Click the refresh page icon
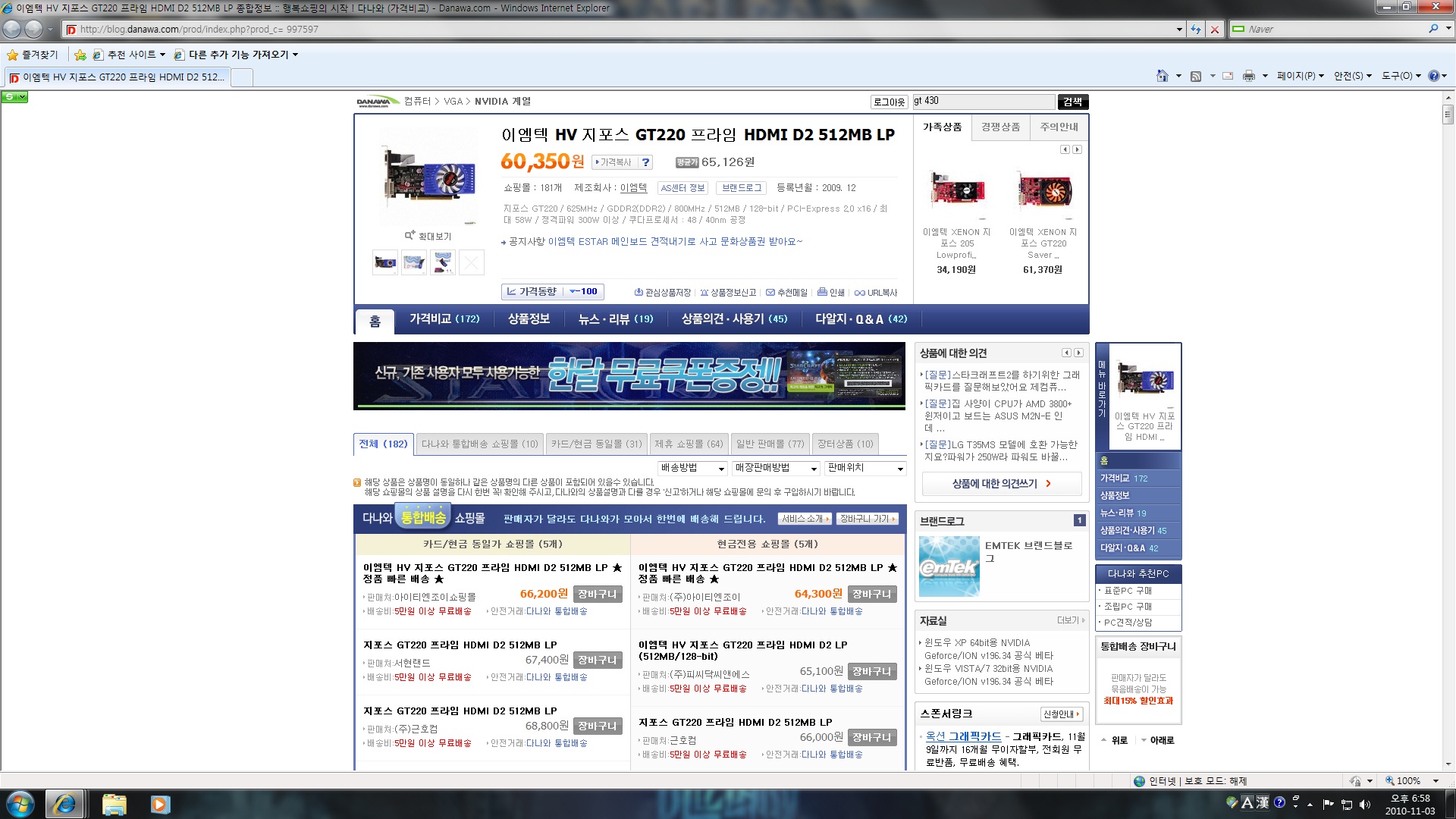This screenshot has width=1456, height=819. [1196, 29]
